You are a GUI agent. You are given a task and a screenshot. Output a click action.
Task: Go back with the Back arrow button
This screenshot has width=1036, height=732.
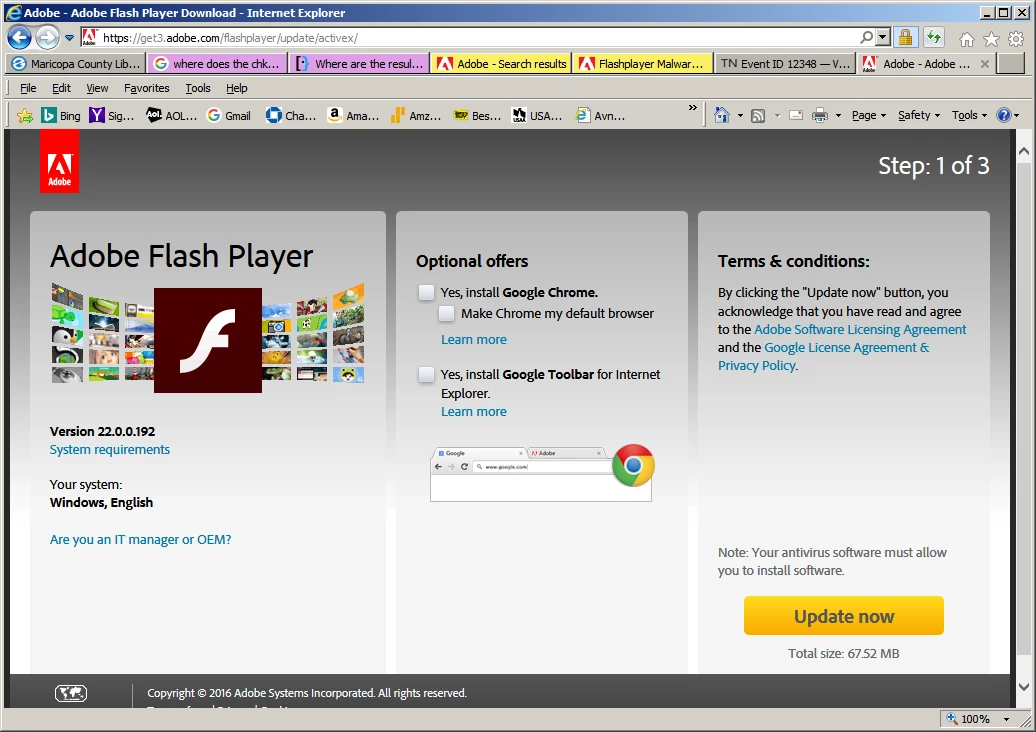coord(20,38)
